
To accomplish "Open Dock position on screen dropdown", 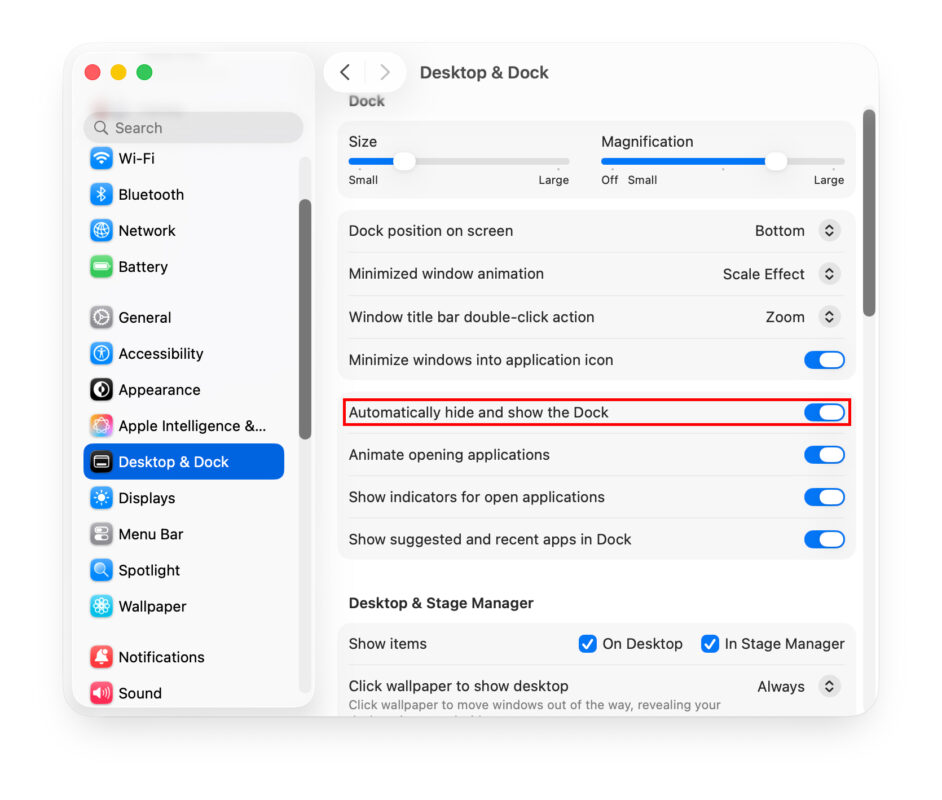I will pyautogui.click(x=829, y=231).
